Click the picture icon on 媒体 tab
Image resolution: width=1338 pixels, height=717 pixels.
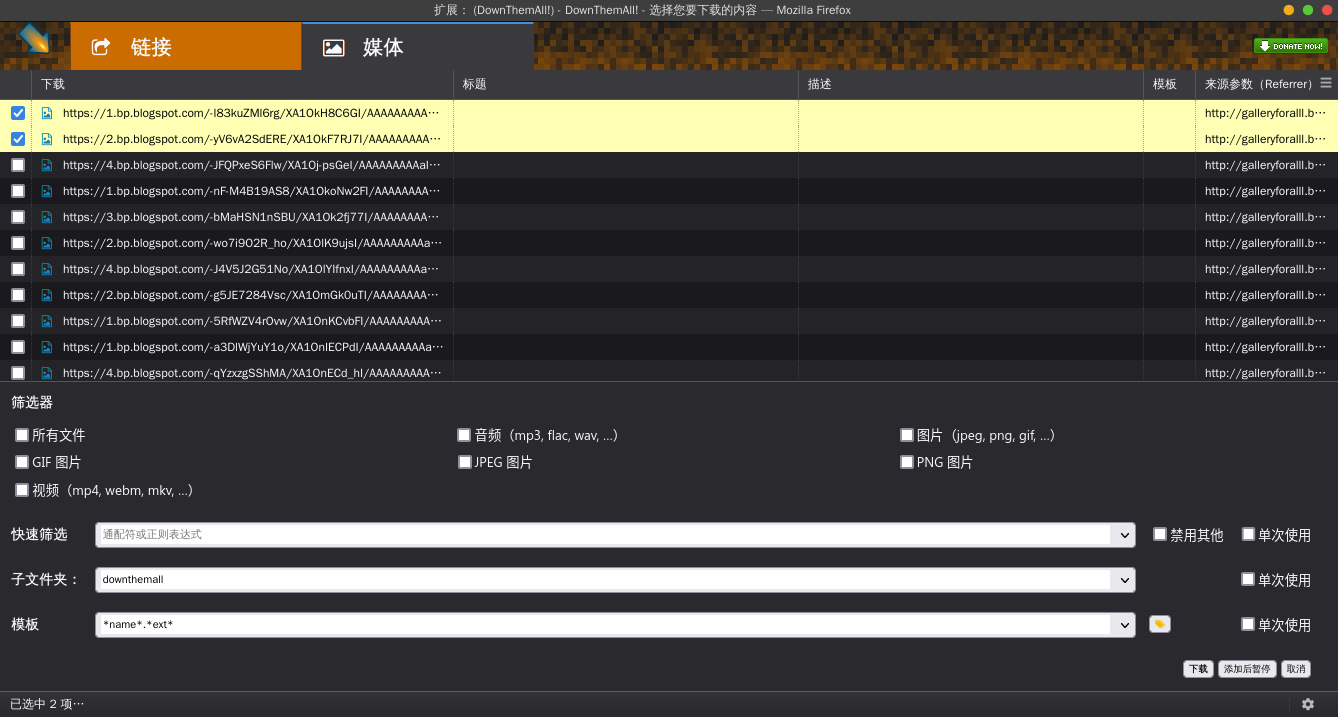coord(334,47)
